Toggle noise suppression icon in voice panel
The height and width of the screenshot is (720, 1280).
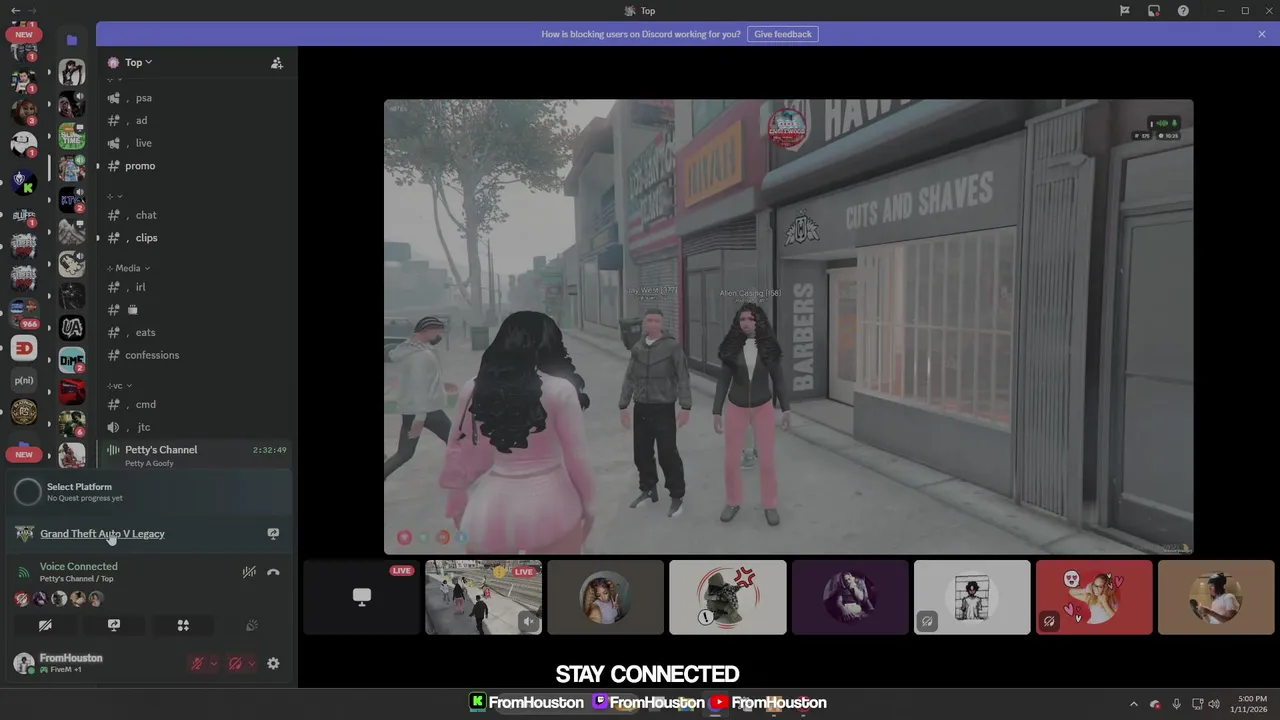[249, 572]
